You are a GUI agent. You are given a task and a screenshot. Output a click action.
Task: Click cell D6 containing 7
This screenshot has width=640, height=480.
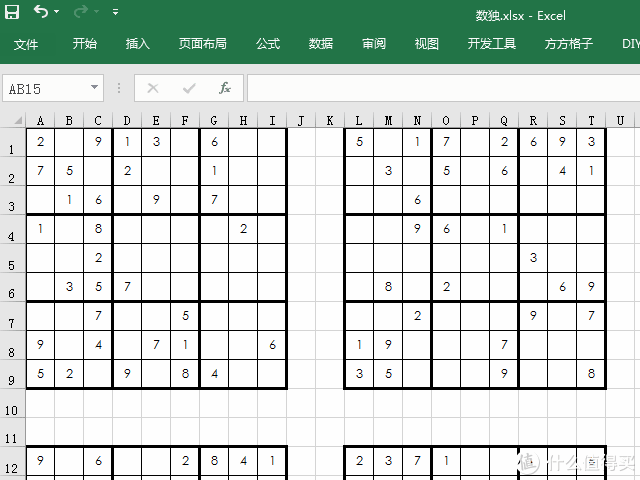127,287
